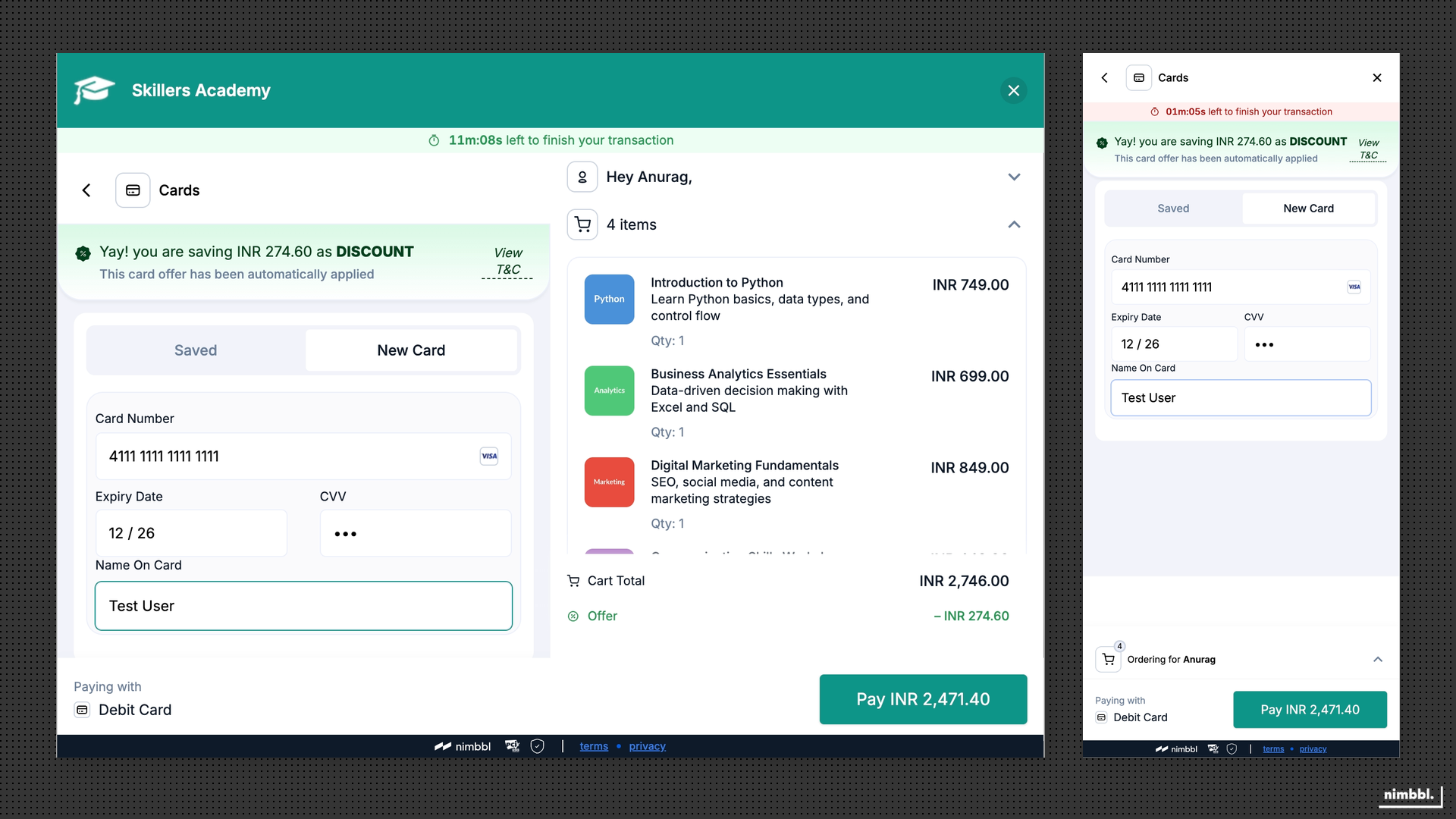Open the terms link in desktop footer
The width and height of the screenshot is (1456, 819).
[594, 746]
